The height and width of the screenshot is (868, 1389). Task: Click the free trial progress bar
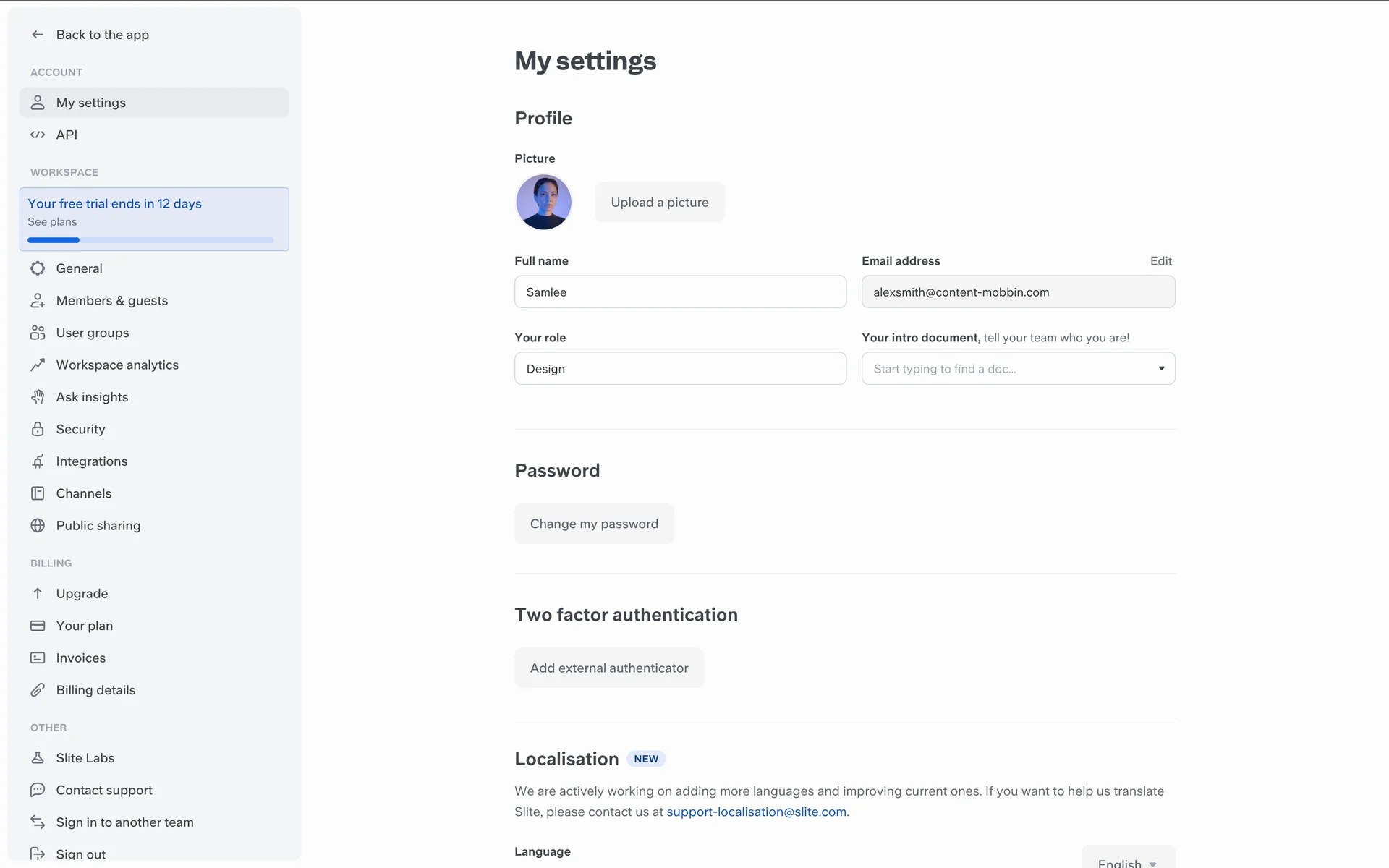pyautogui.click(x=150, y=240)
